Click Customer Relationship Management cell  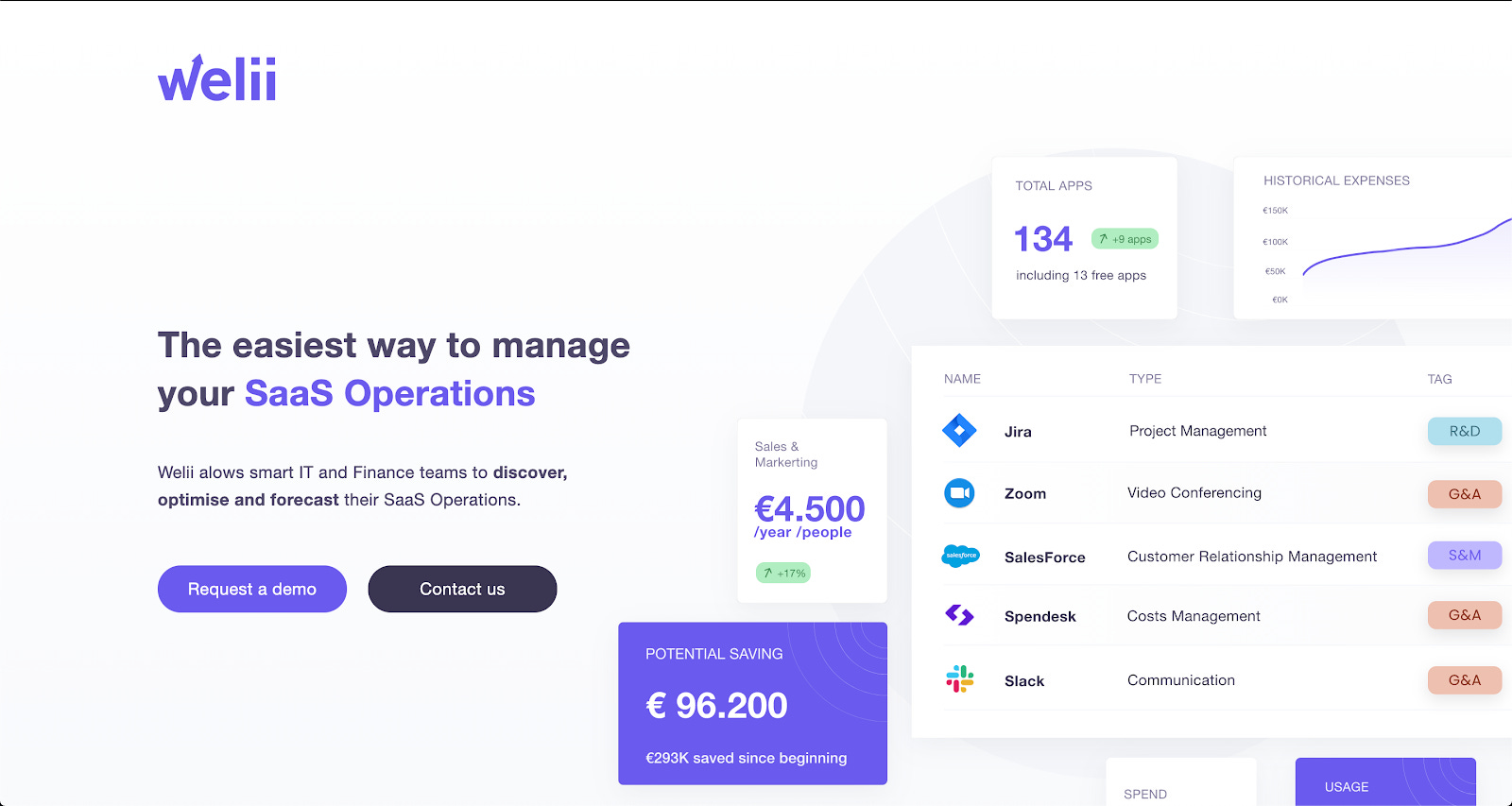click(x=1252, y=557)
